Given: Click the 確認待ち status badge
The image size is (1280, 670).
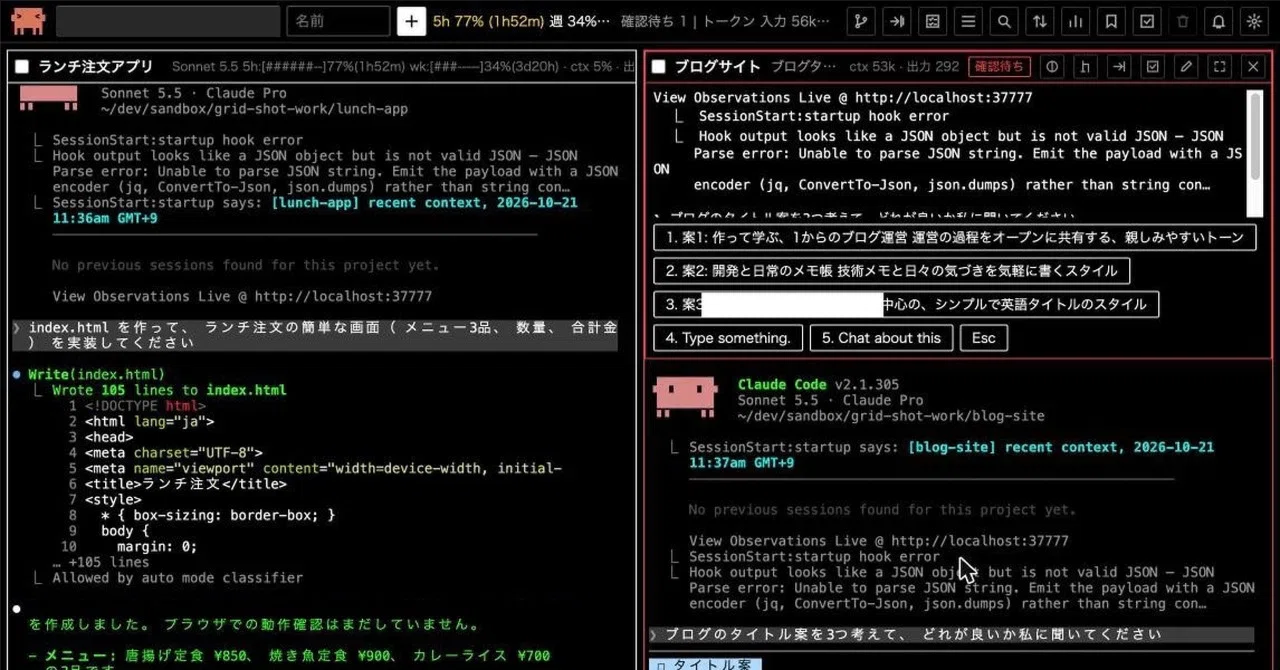Looking at the screenshot, I should [999, 67].
